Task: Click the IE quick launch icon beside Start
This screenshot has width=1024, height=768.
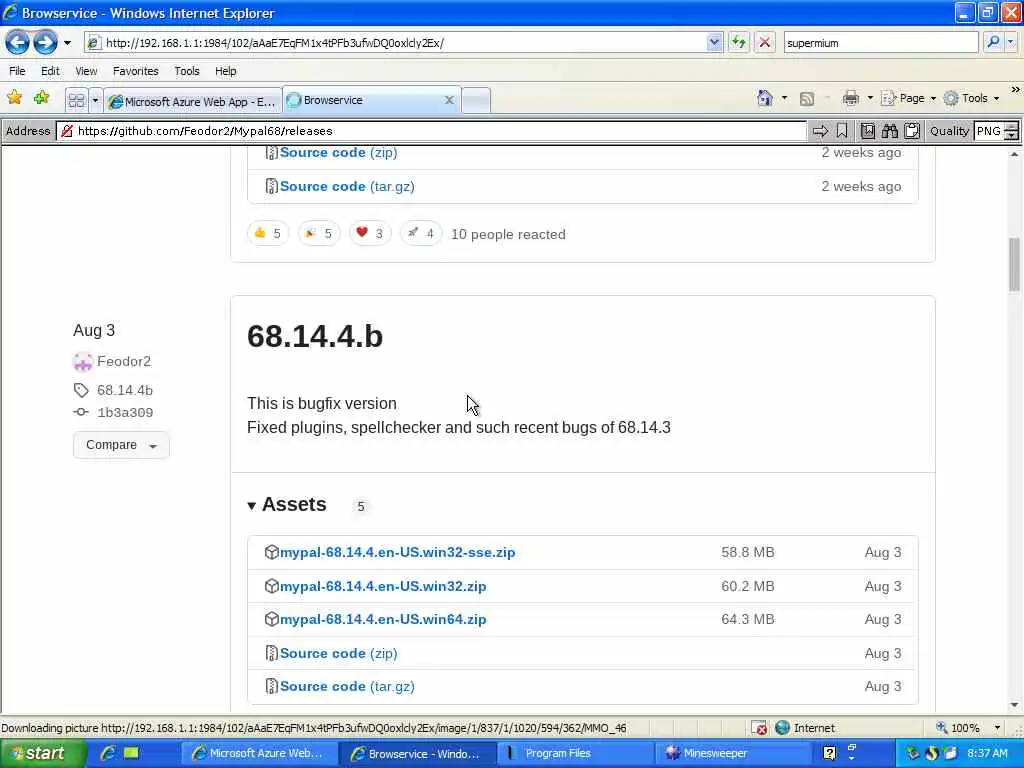Action: point(108,753)
